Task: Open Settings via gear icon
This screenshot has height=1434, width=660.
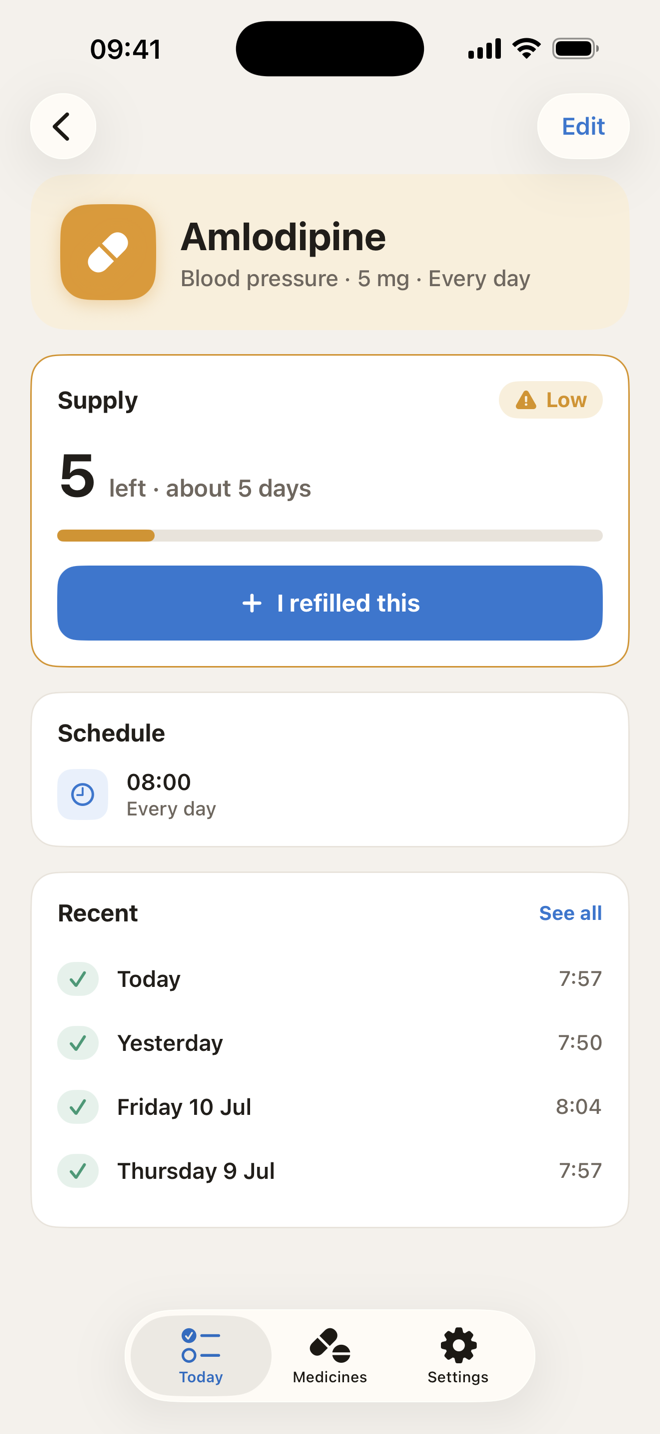Action: coord(458,1345)
